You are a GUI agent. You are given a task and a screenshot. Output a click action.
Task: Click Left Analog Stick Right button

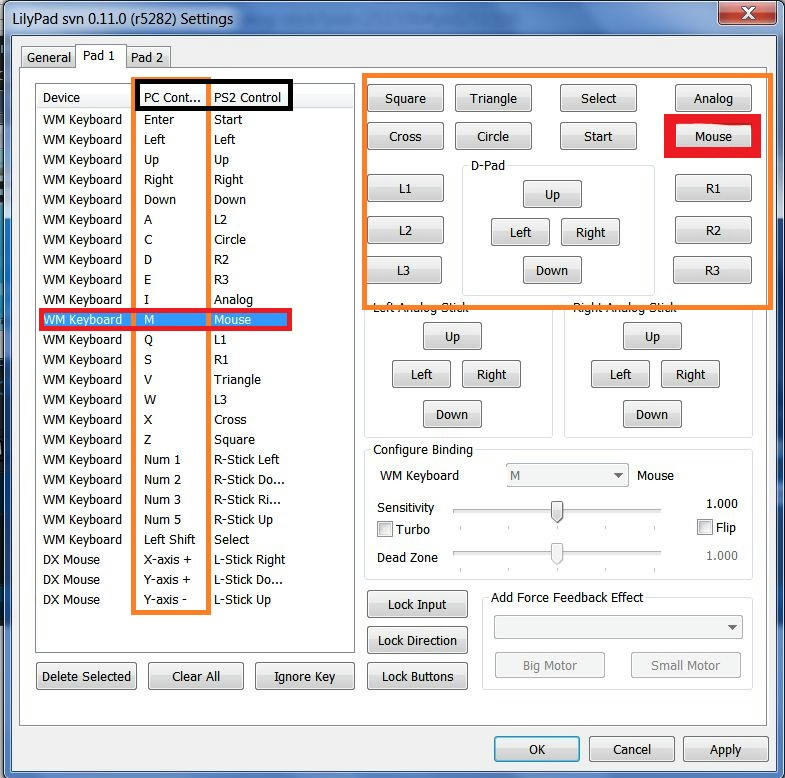(491, 374)
